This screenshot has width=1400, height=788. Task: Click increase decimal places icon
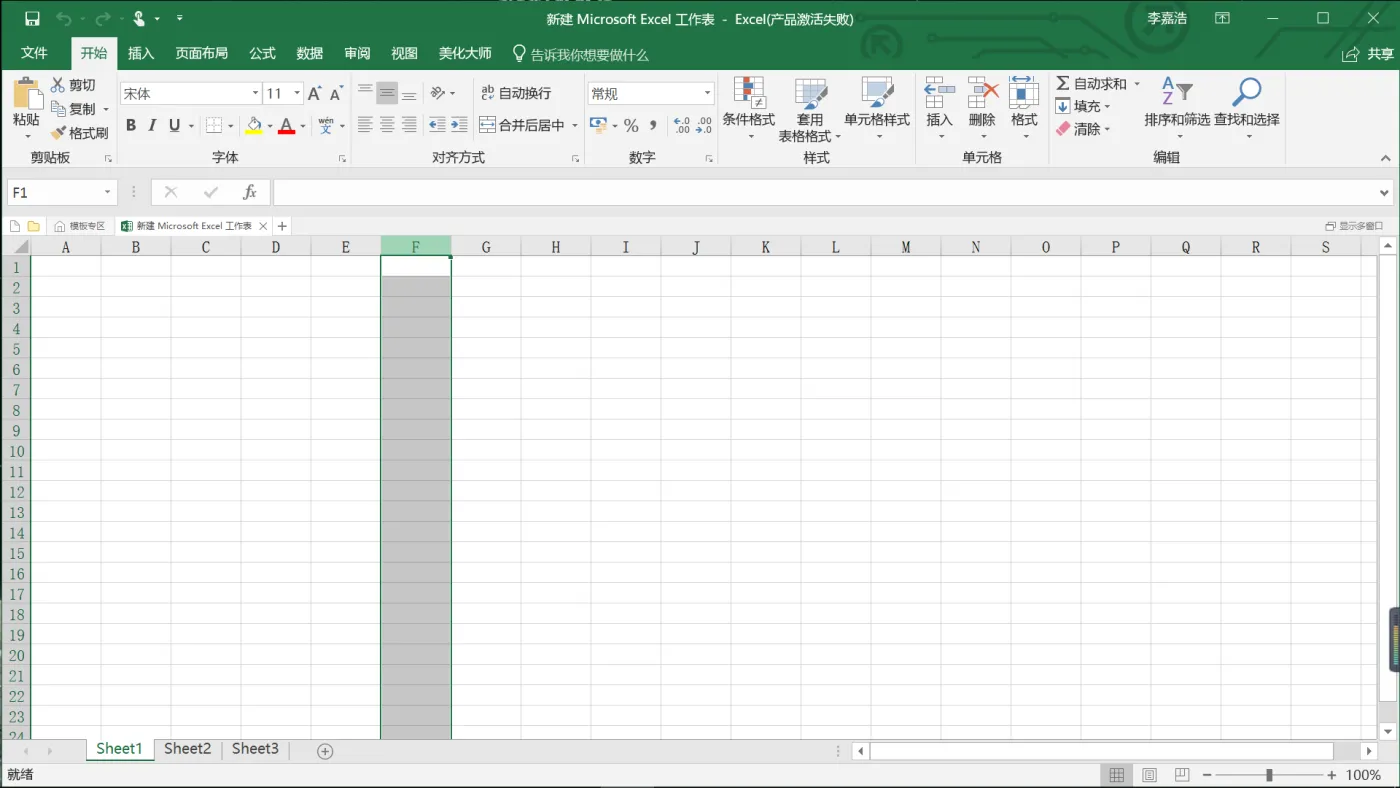[682, 125]
